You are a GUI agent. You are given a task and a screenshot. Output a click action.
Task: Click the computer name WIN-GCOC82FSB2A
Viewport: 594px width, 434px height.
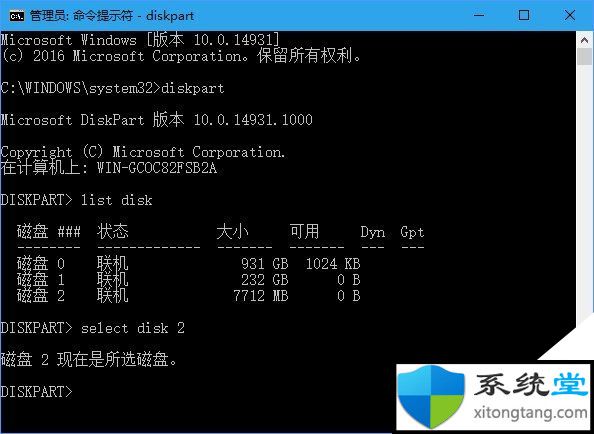click(x=157, y=168)
